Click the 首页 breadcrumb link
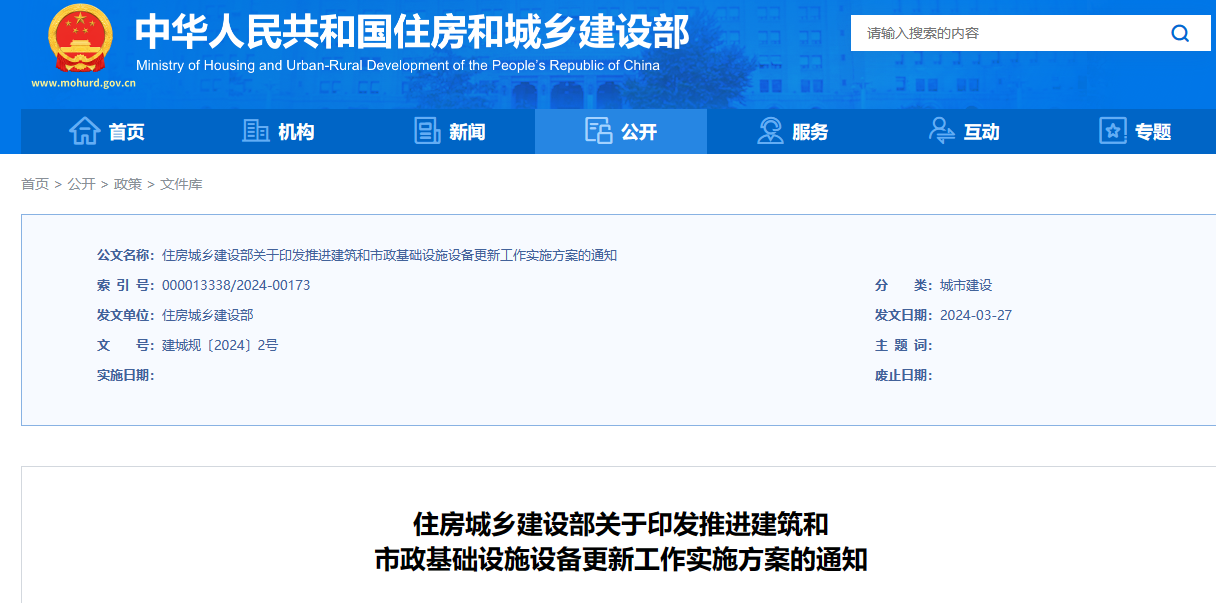The image size is (1216, 603). (x=35, y=183)
